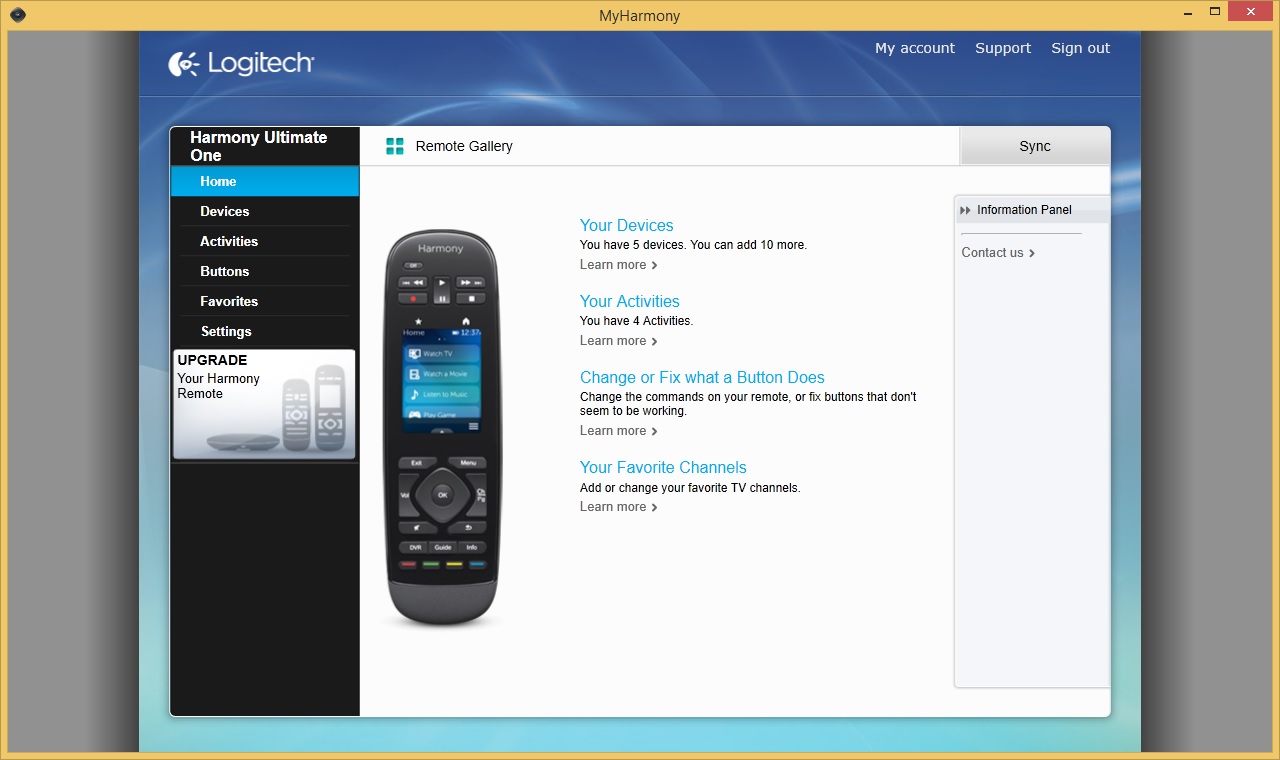
Task: Click the Contact us link
Action: (x=998, y=253)
